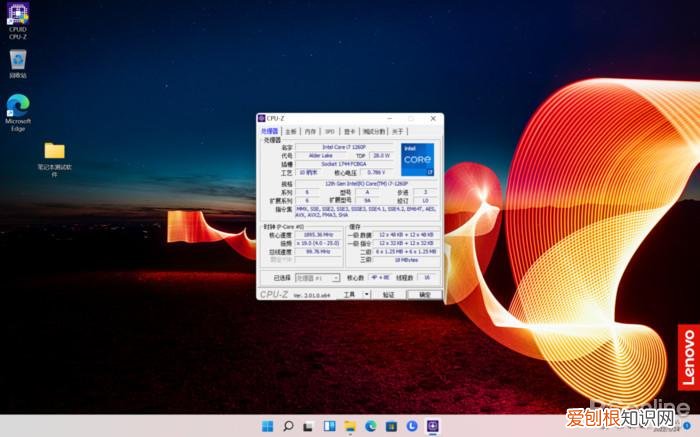Image resolution: width=700 pixels, height=437 pixels.
Task: Click the TDP 28.0 W value
Action: (x=382, y=155)
